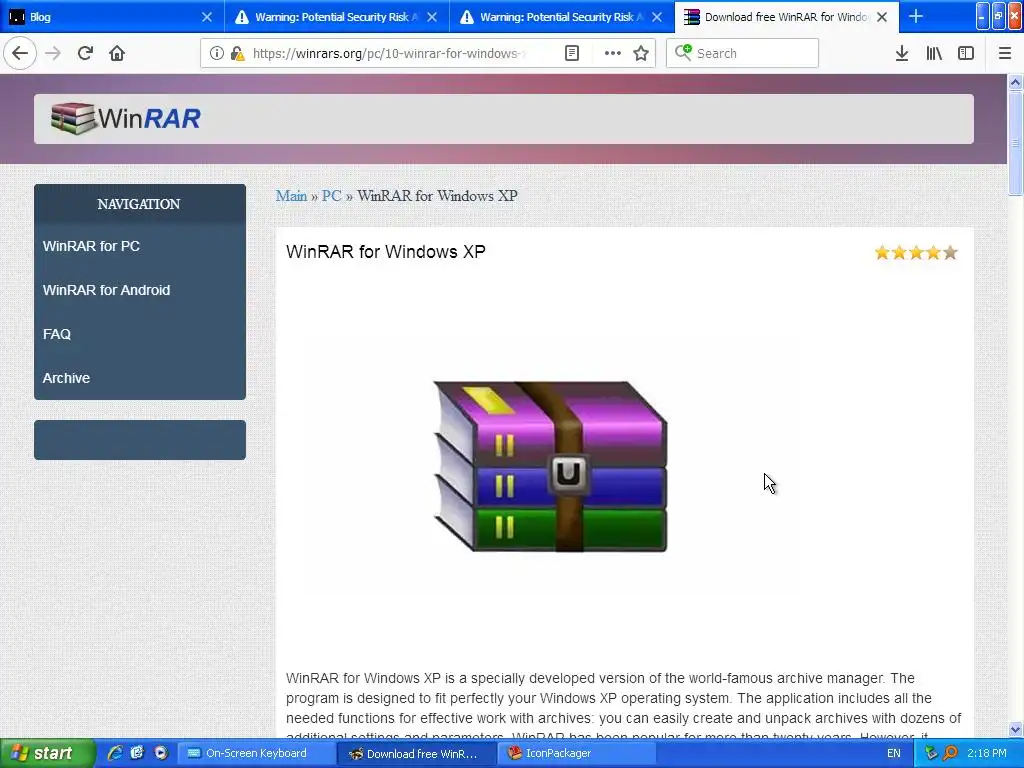Click the winrars.org address bar URL
The width and height of the screenshot is (1024, 768).
(389, 54)
